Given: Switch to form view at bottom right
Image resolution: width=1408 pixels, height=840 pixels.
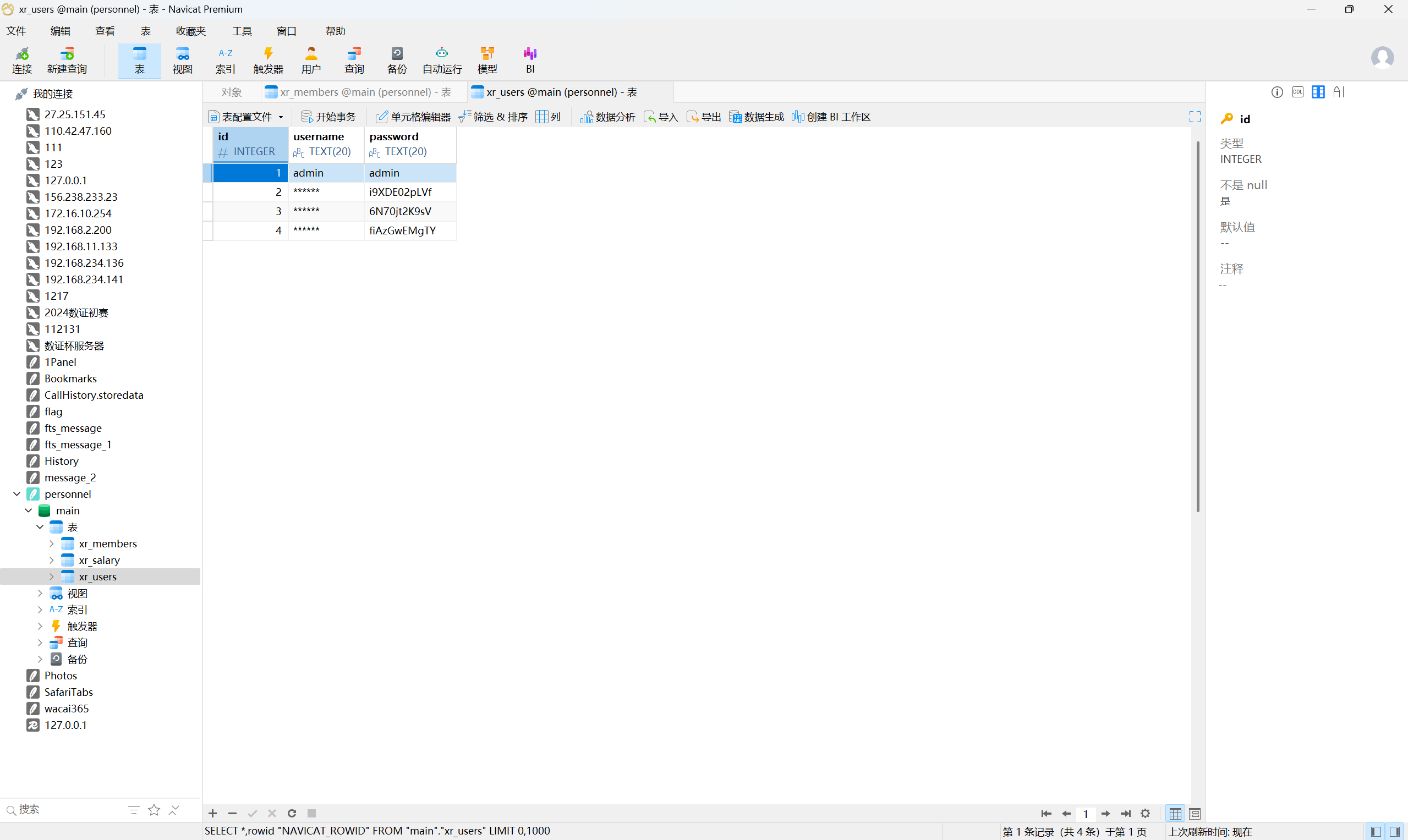Looking at the screenshot, I should (1195, 814).
